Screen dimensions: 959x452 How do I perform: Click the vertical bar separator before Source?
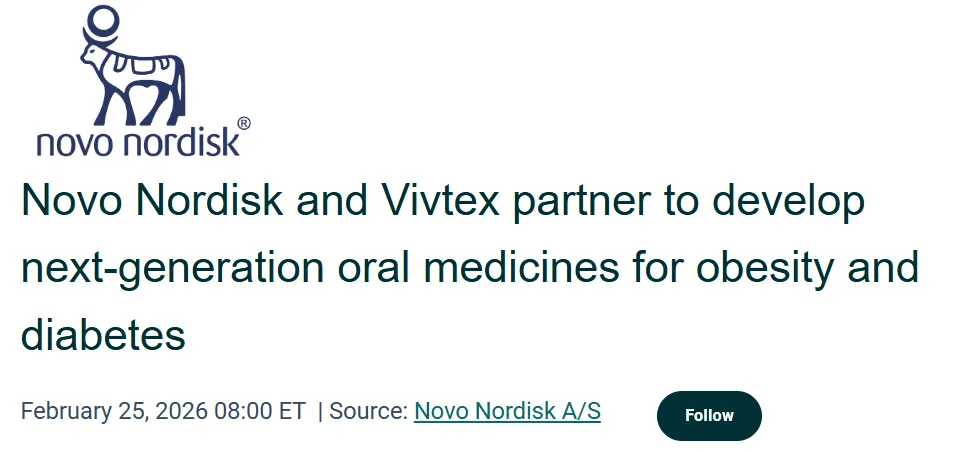click(x=320, y=411)
